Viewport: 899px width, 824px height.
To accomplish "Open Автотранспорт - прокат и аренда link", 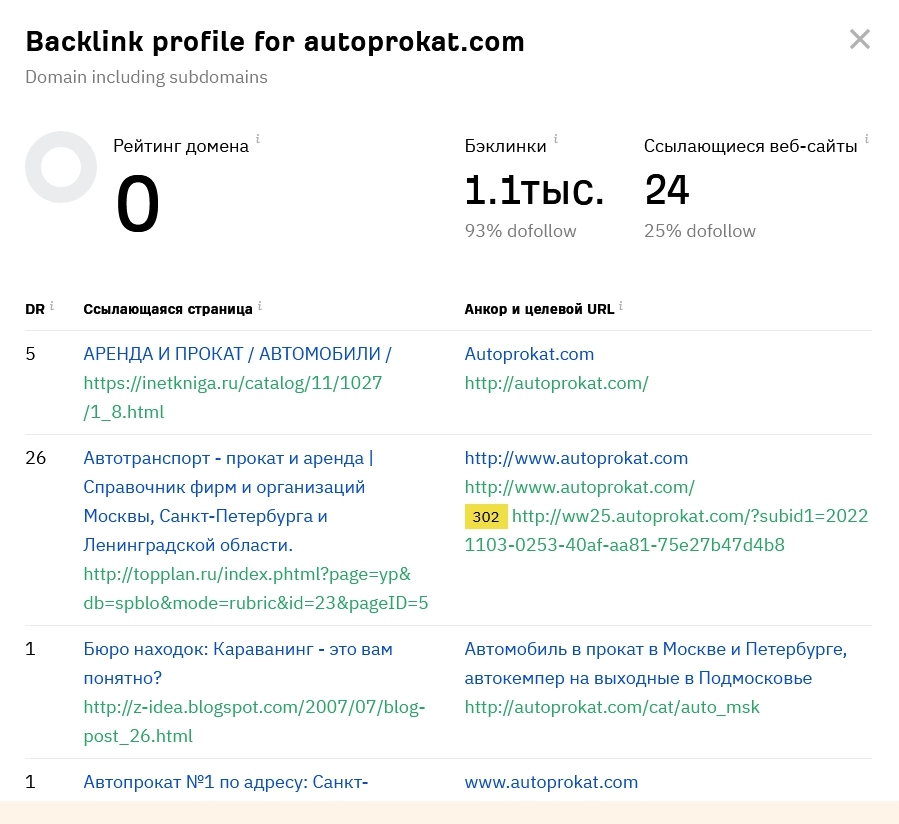I will [x=228, y=501].
